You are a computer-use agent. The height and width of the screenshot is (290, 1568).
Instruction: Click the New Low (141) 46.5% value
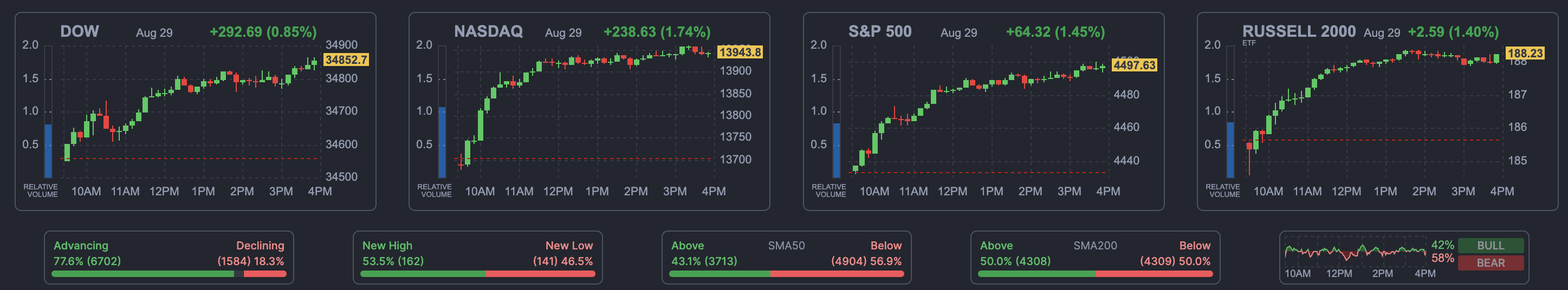pyautogui.click(x=563, y=261)
